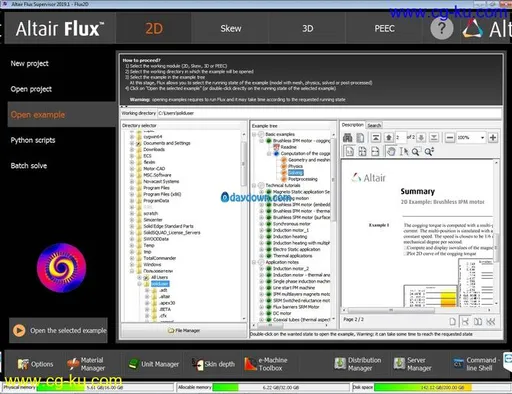The width and height of the screenshot is (512, 394).
Task: Switch to the 2D module tab
Action: [x=154, y=29]
